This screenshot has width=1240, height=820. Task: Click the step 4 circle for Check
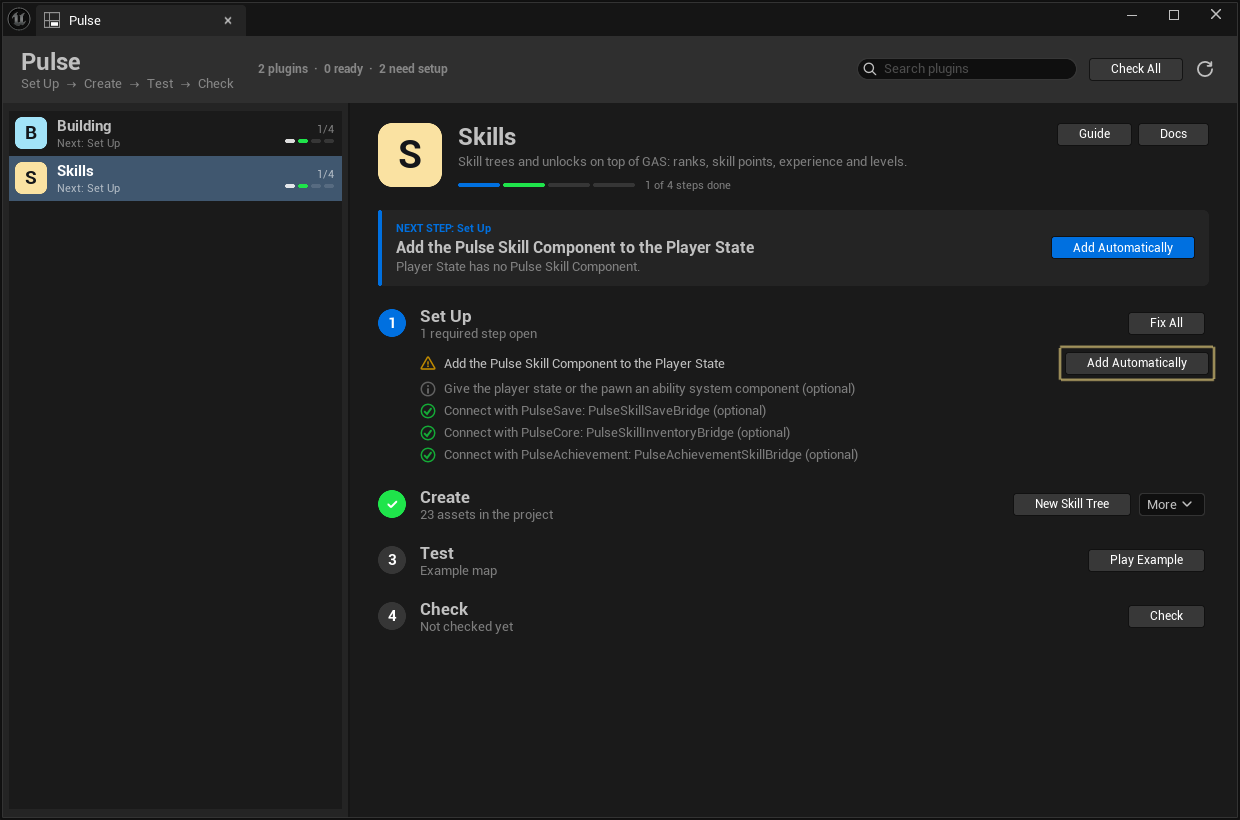click(x=392, y=616)
